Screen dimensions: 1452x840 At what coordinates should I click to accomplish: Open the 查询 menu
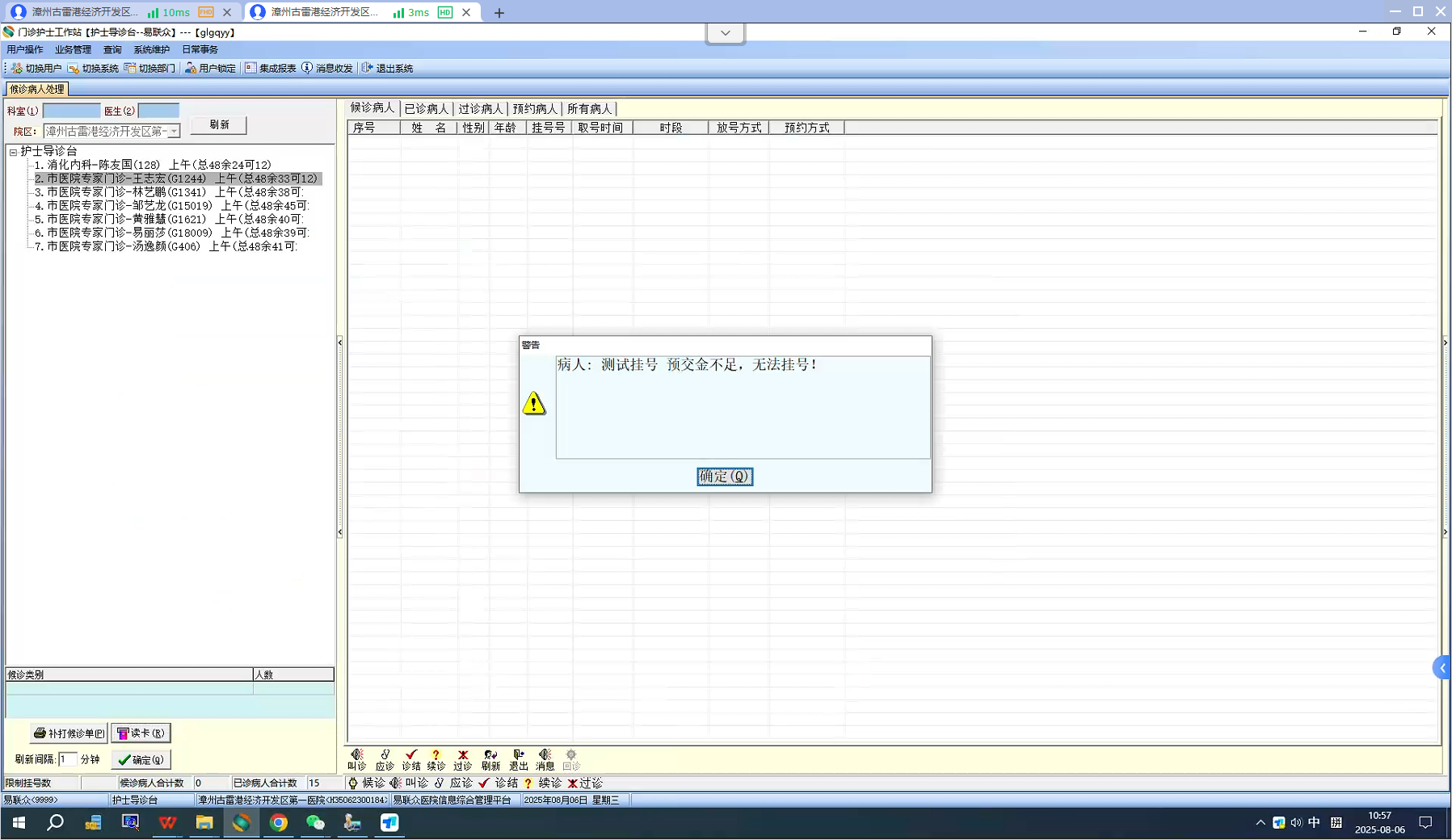112,50
